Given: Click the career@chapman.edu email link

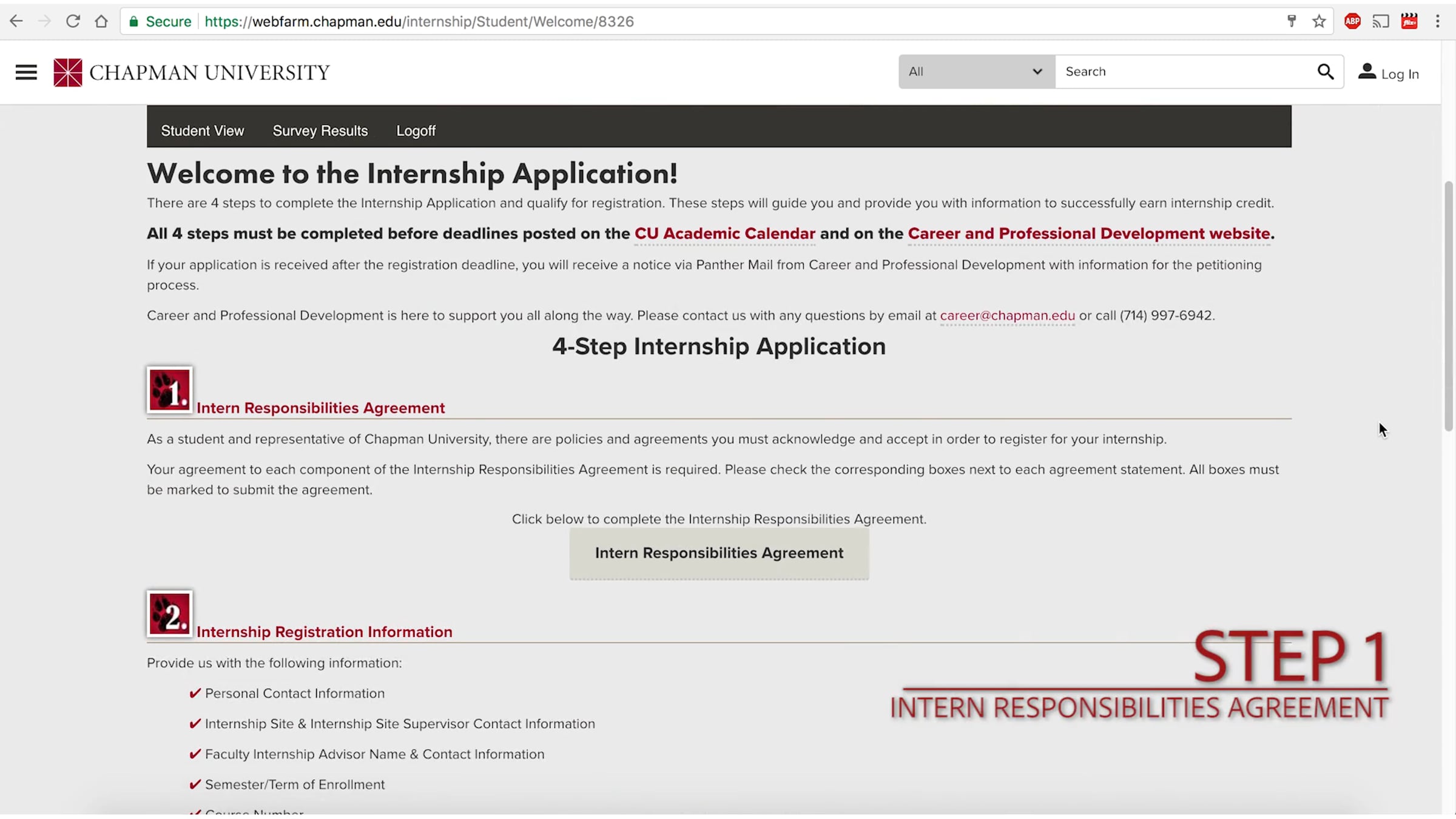Looking at the screenshot, I should 1007,315.
